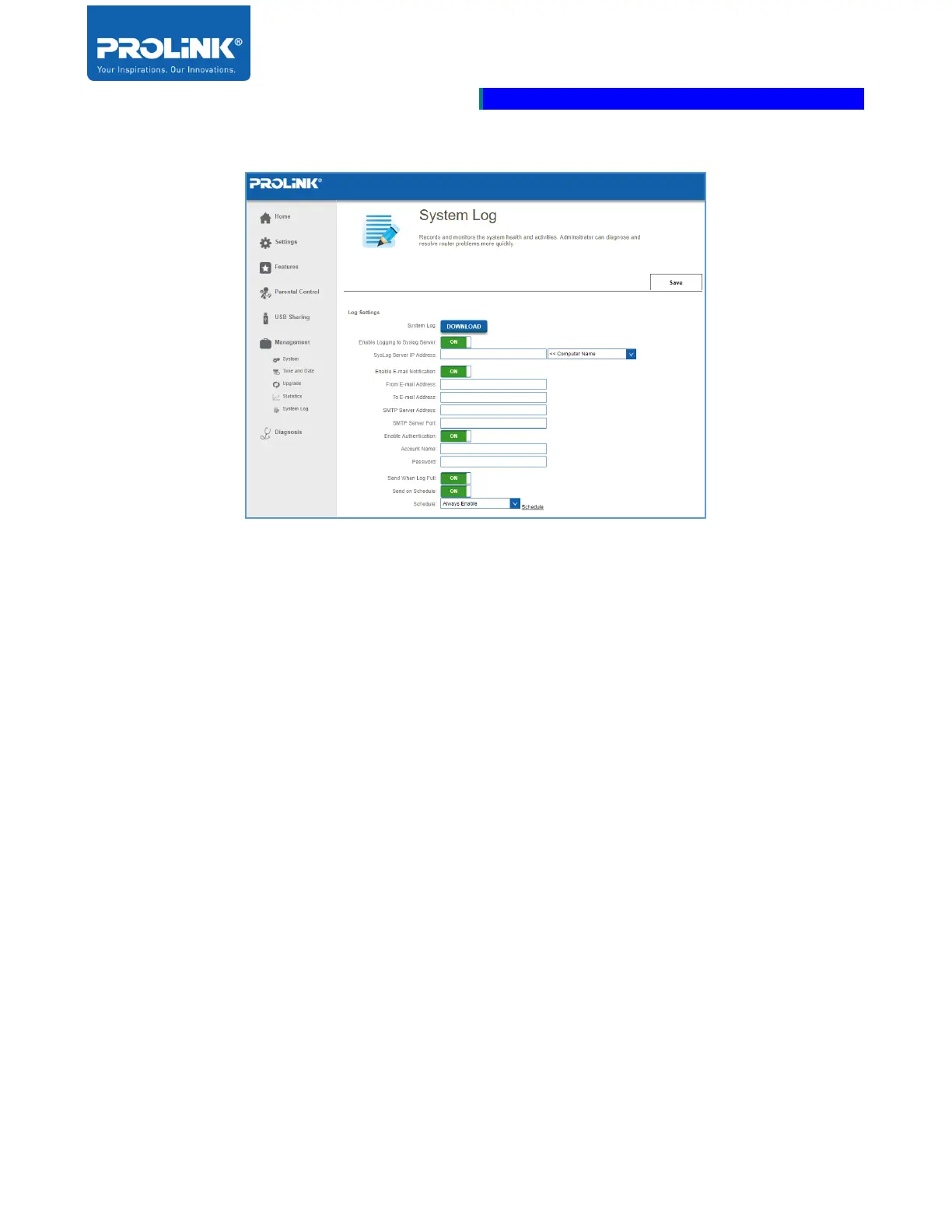Click the Management briefcase icon
Image resolution: width=952 pixels, height=1232 pixels.
pos(265,343)
